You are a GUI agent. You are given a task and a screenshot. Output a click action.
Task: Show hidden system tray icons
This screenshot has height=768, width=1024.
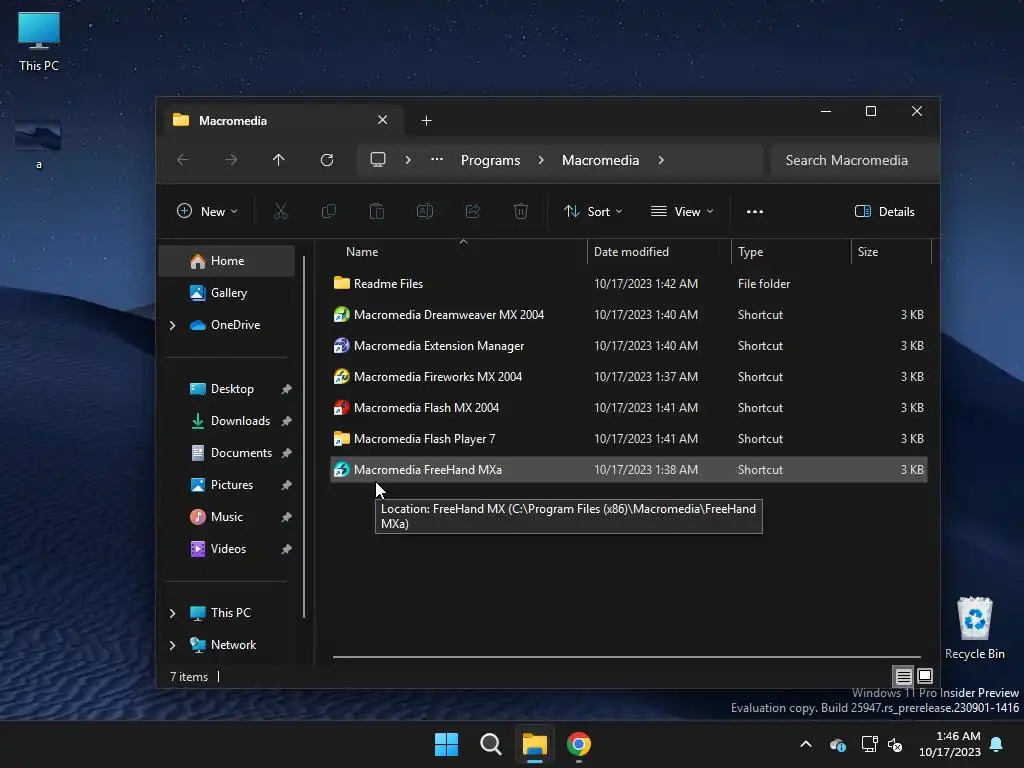click(806, 744)
